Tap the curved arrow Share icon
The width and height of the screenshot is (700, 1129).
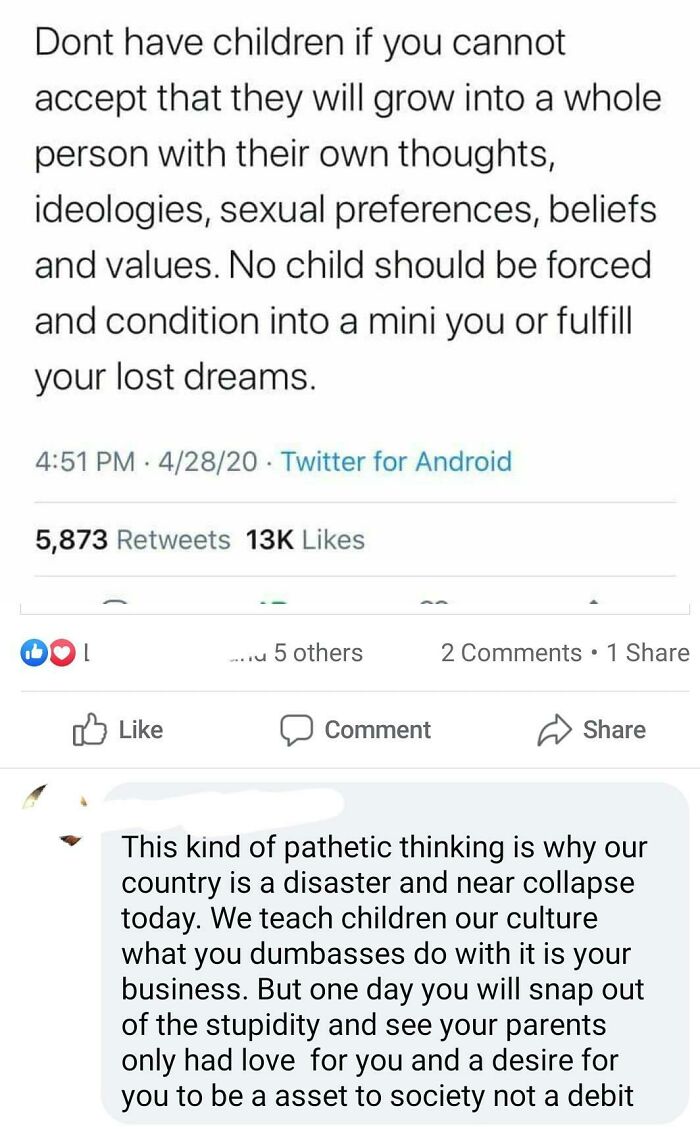555,730
